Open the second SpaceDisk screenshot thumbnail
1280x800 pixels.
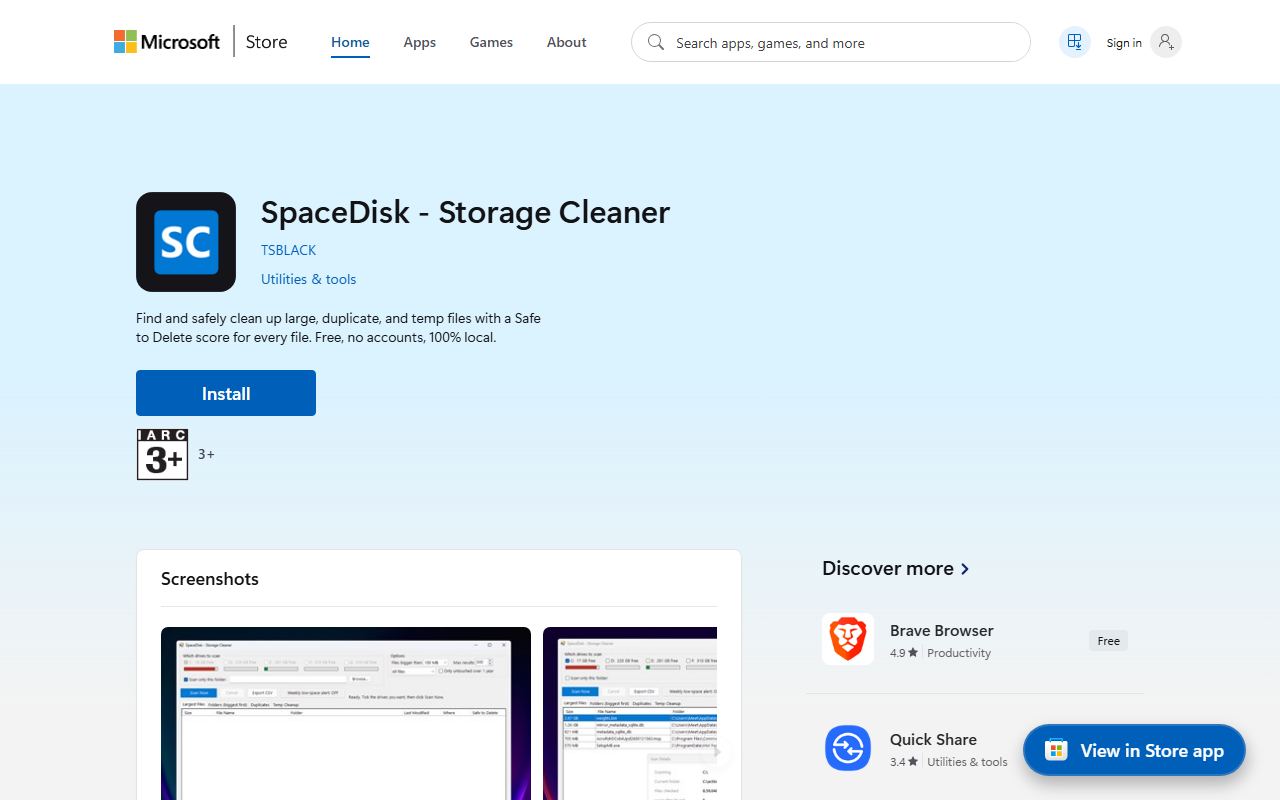coord(630,713)
